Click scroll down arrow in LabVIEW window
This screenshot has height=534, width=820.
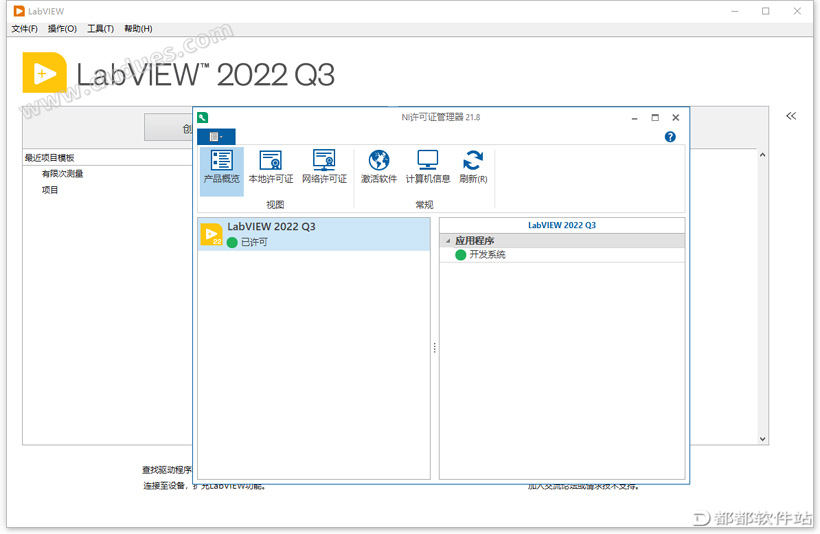click(x=762, y=439)
